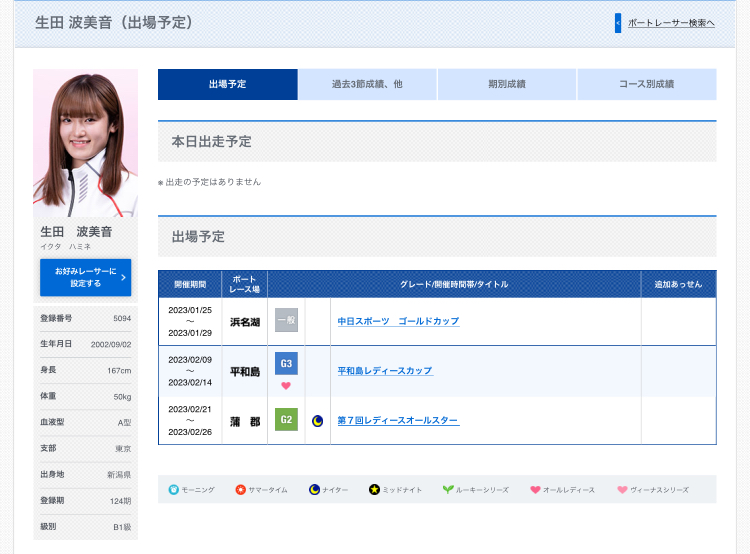Open the 期別成績 tab
The image size is (750, 554).
click(x=507, y=85)
